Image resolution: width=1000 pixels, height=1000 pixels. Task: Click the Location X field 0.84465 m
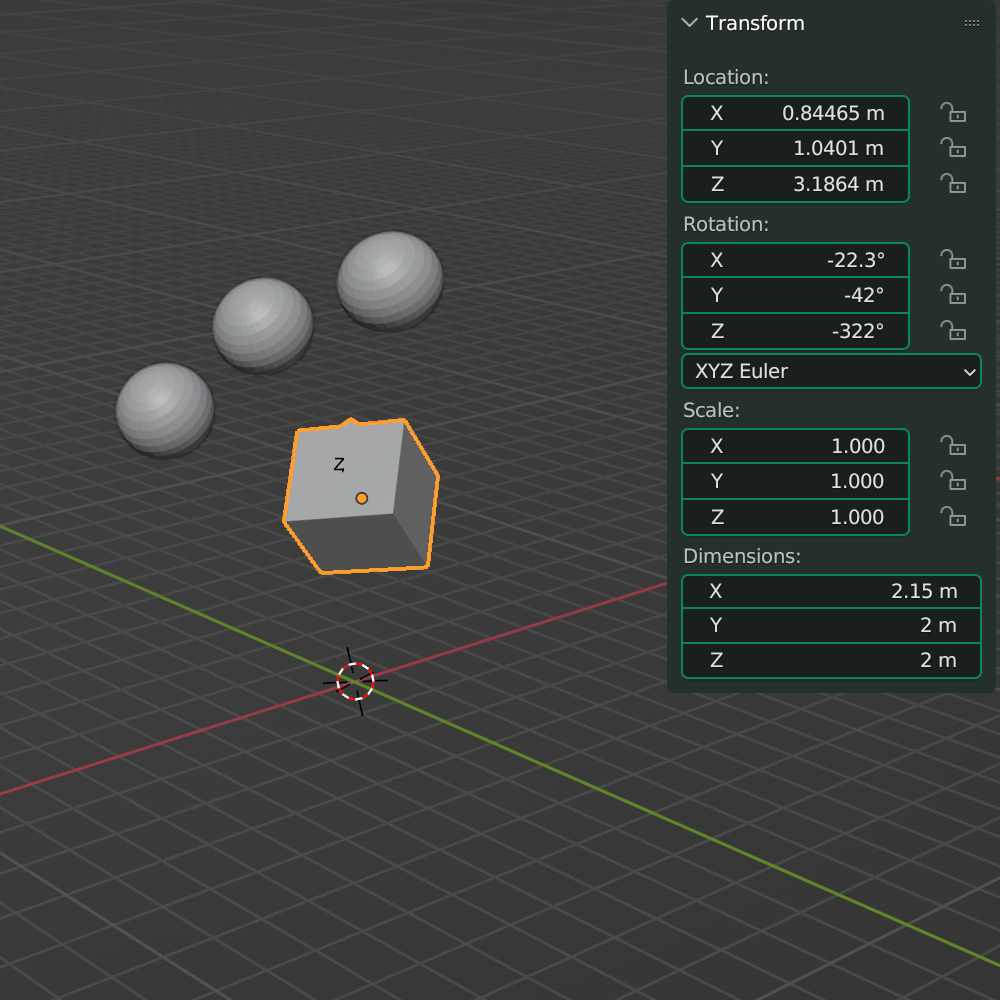pyautogui.click(x=795, y=113)
